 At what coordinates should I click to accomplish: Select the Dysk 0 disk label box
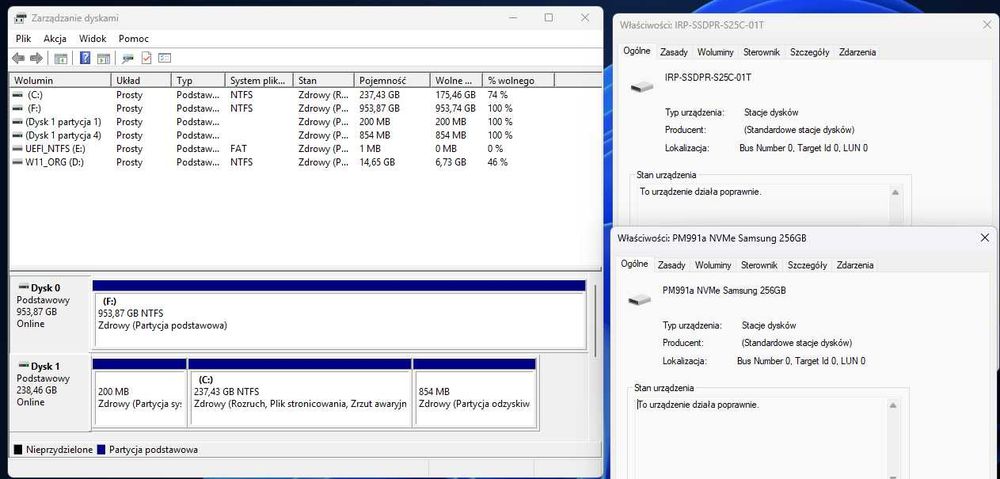pyautogui.click(x=50, y=315)
